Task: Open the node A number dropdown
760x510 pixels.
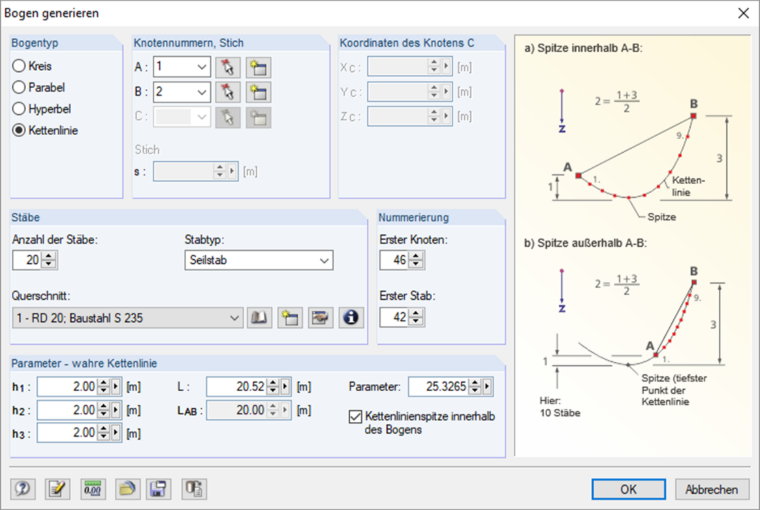Action: [x=202, y=67]
